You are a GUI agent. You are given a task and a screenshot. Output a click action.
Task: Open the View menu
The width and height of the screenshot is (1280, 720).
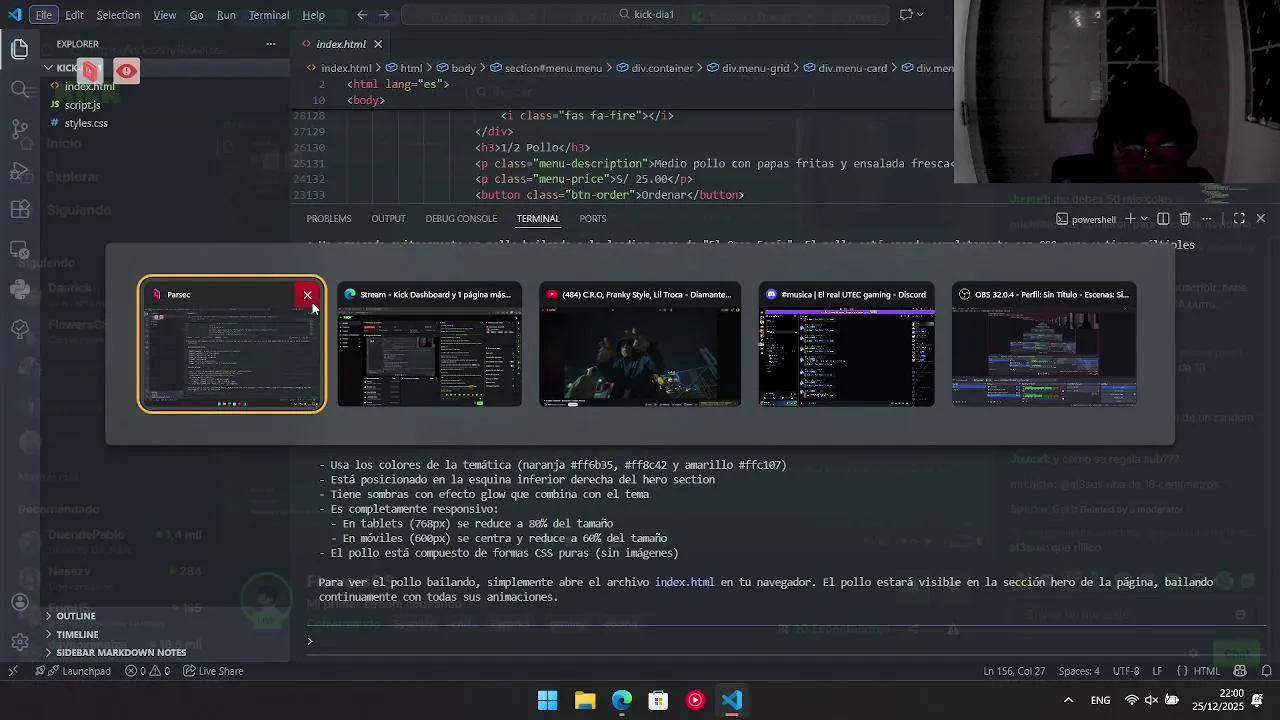165,15
